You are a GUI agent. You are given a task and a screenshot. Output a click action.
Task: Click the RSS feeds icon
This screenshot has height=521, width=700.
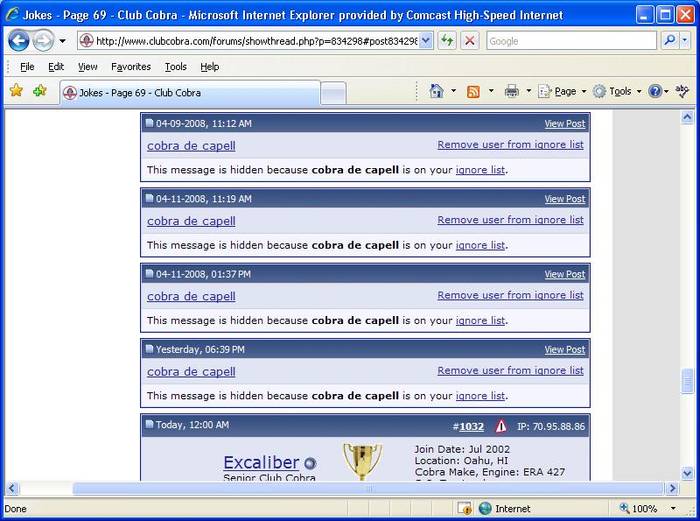tap(473, 91)
